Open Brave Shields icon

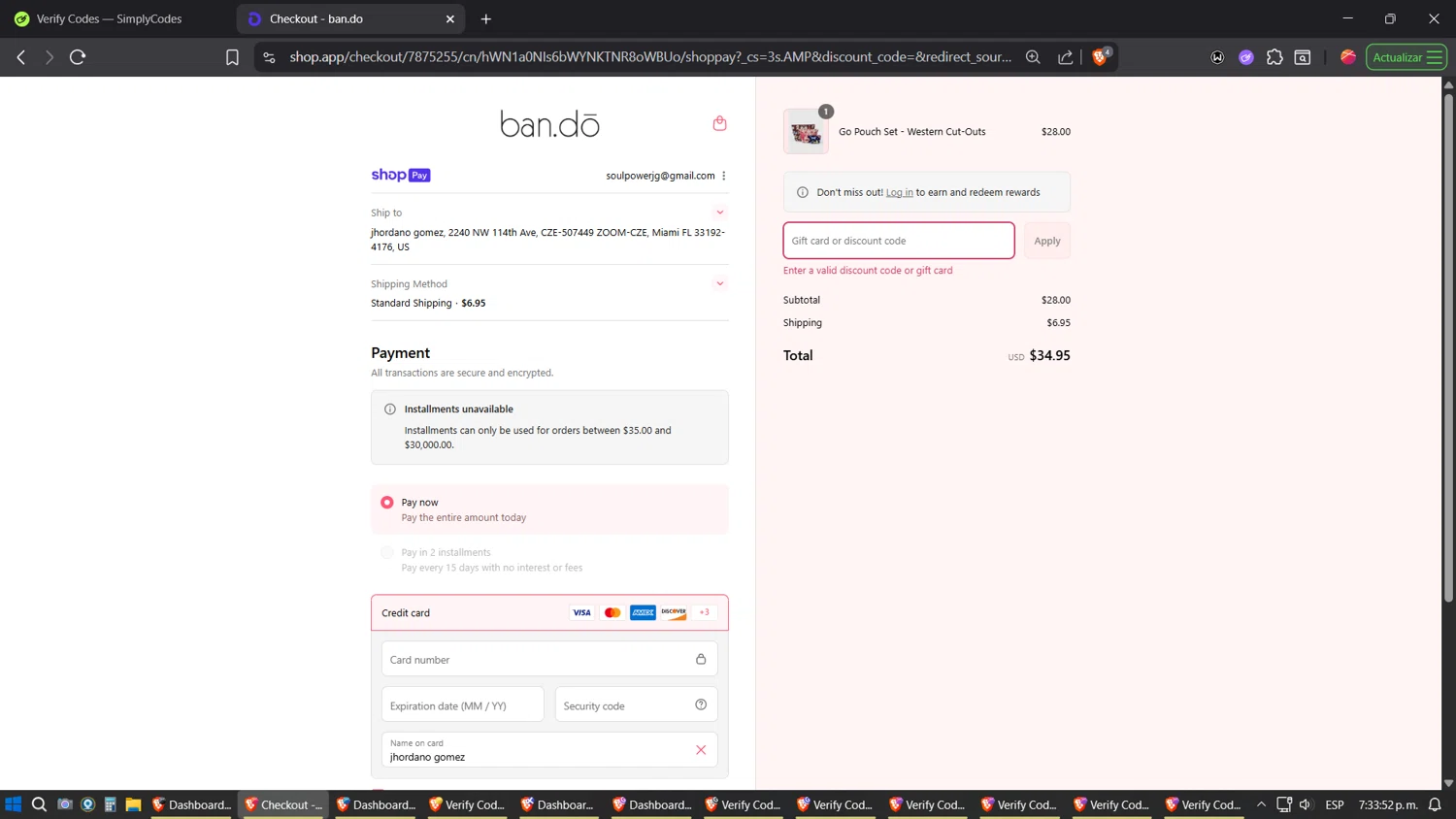pos(1101,56)
